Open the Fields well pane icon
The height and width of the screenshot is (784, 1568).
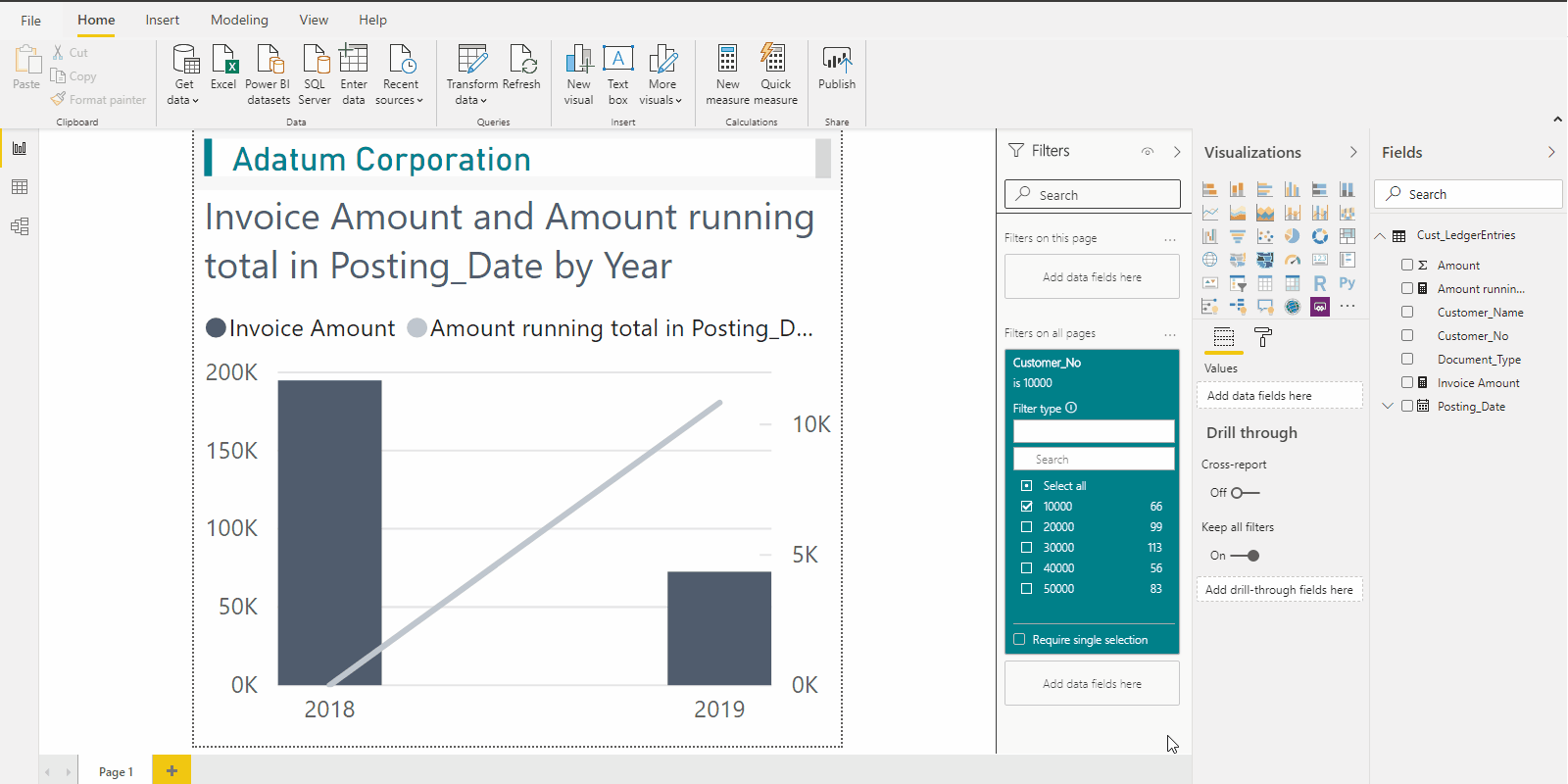coord(1224,337)
